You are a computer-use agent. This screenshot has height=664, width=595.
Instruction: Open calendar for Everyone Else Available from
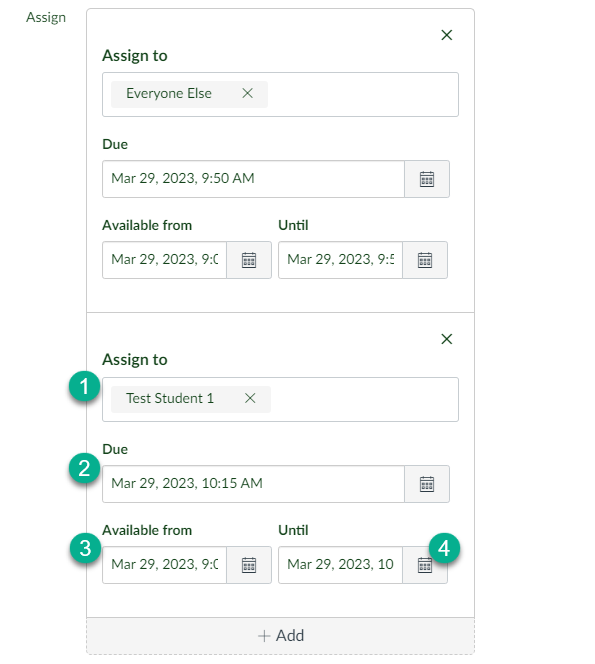point(249,260)
